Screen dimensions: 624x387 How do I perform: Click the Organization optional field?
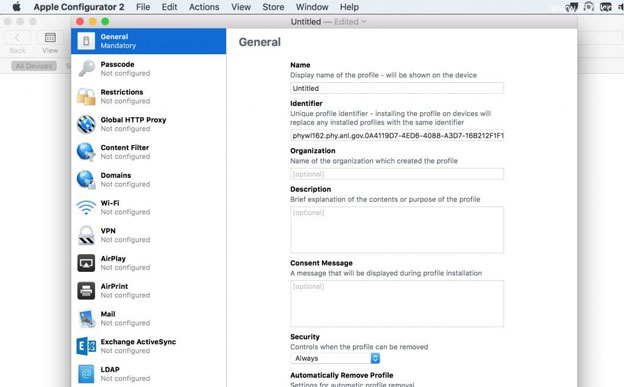(x=397, y=174)
